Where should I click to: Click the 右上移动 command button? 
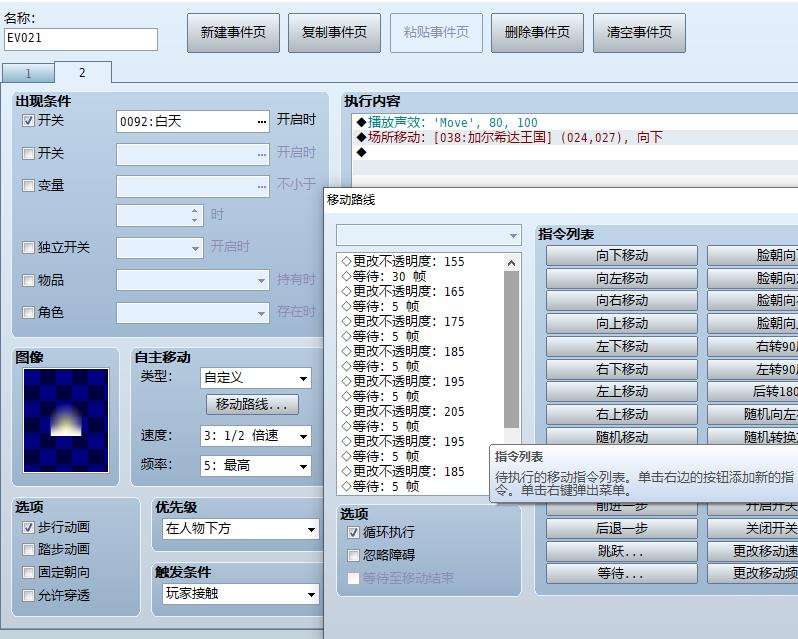coord(622,415)
